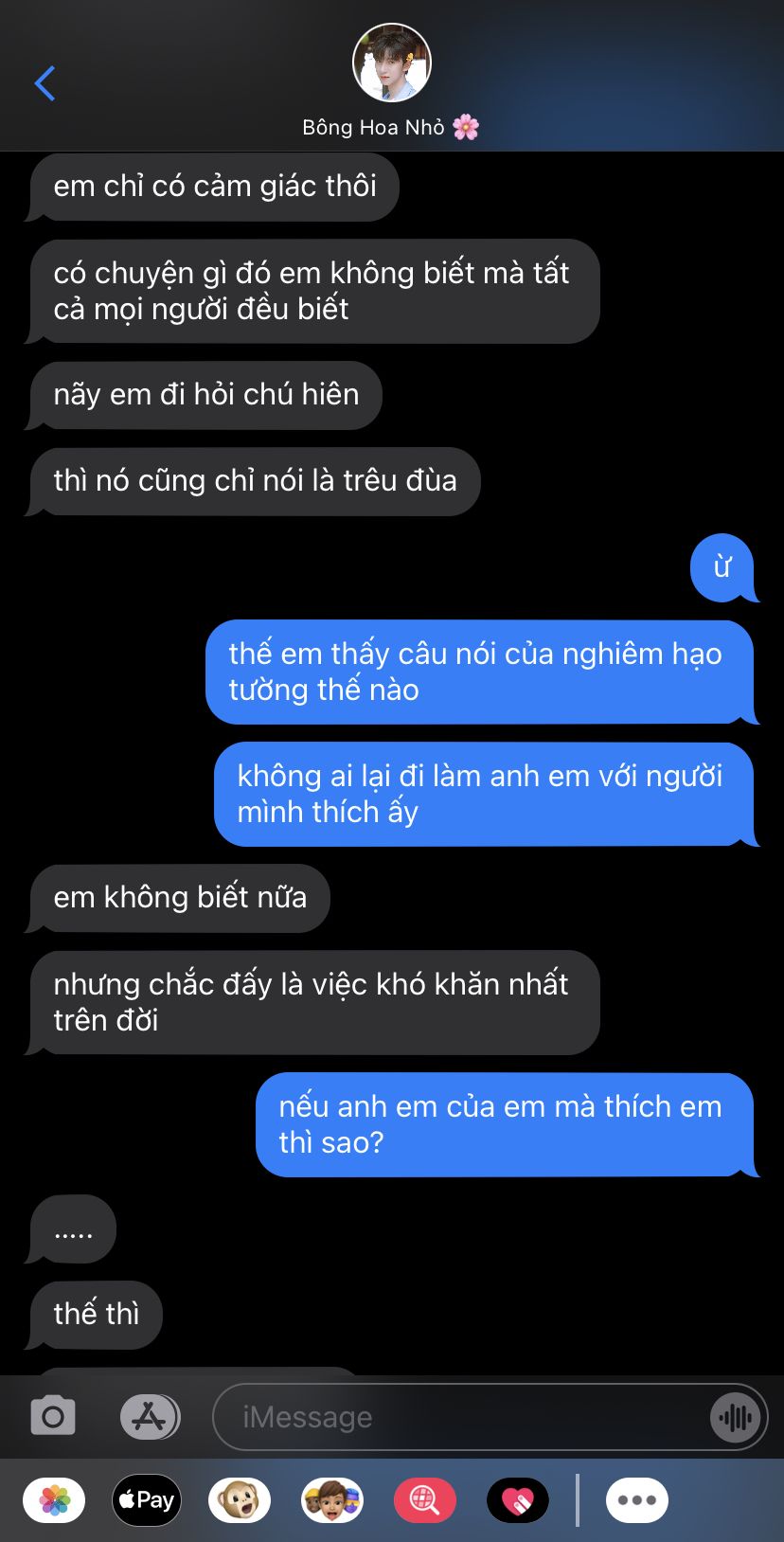Open the monkey Animoji icon
The height and width of the screenshot is (1542, 784).
(x=240, y=1500)
